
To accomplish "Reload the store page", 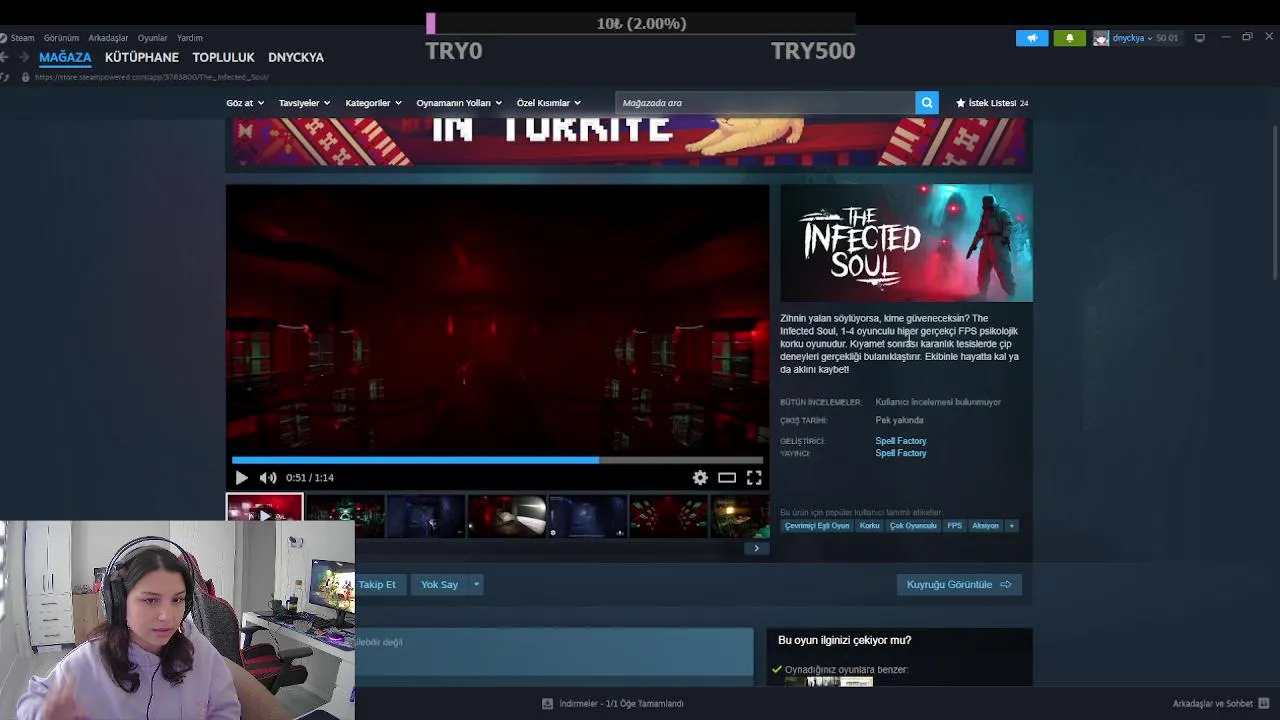I will click(x=5, y=77).
